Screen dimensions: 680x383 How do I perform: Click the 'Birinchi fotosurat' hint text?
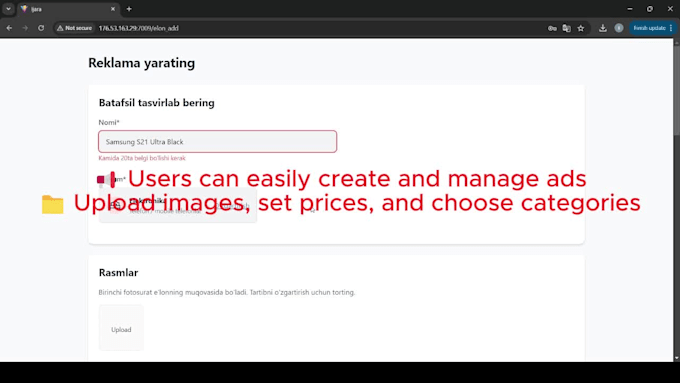click(x=227, y=292)
